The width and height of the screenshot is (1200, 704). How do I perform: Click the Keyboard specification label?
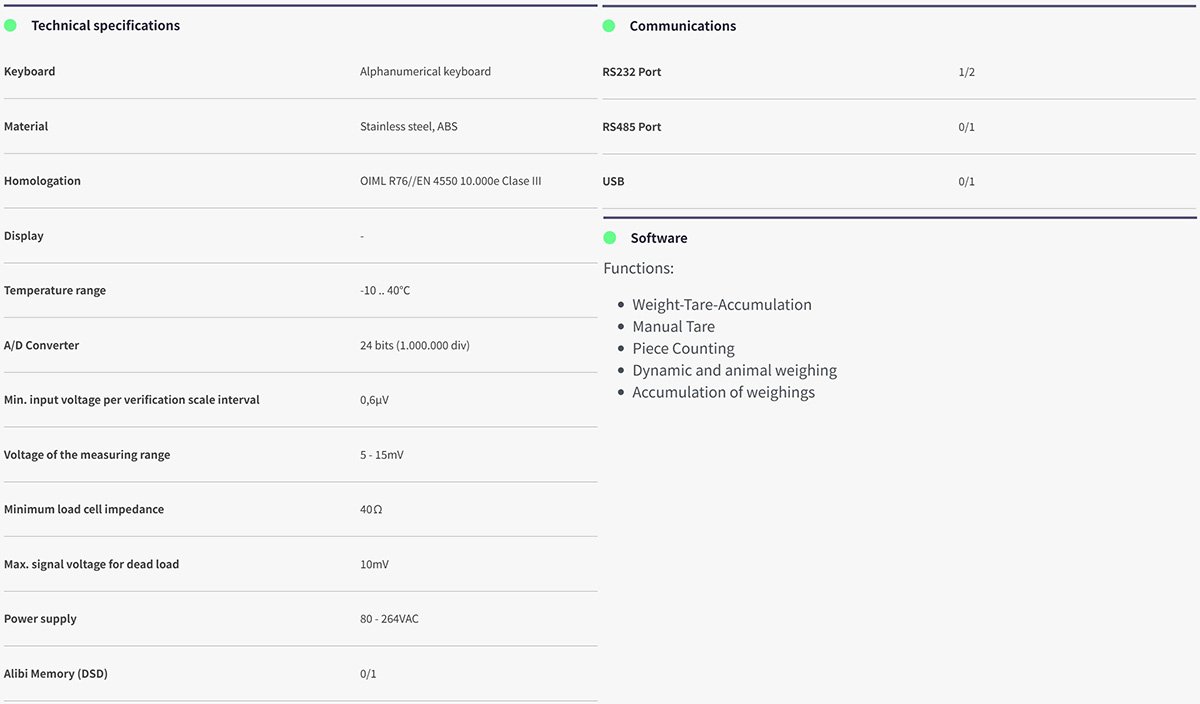pyautogui.click(x=30, y=72)
